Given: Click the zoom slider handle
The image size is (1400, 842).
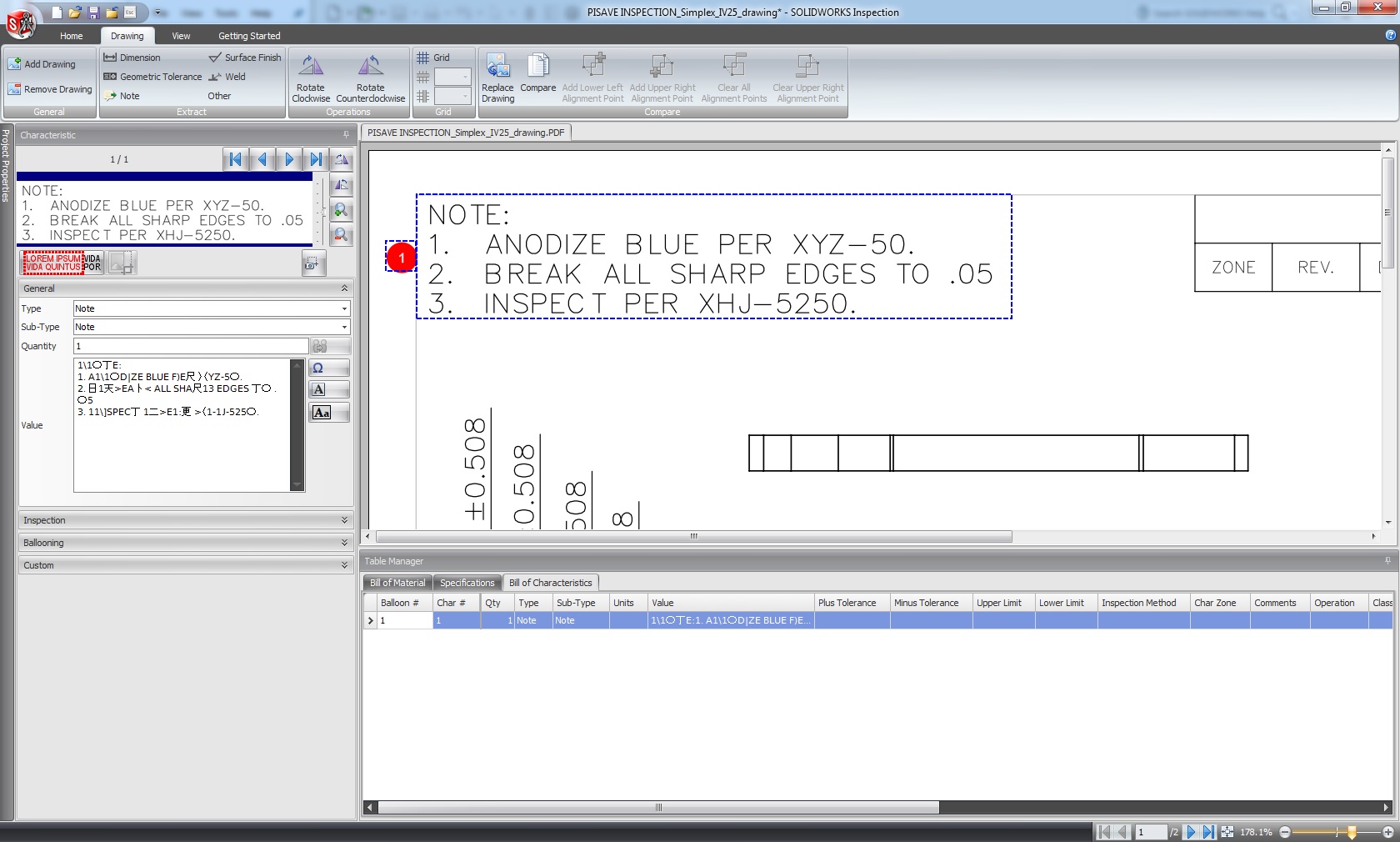Looking at the screenshot, I should [1352, 832].
